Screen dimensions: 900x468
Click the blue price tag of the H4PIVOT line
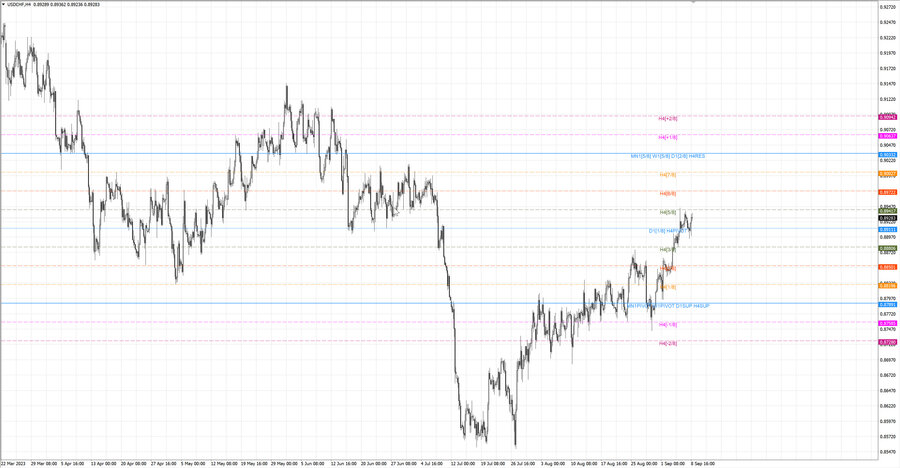pyautogui.click(x=887, y=230)
